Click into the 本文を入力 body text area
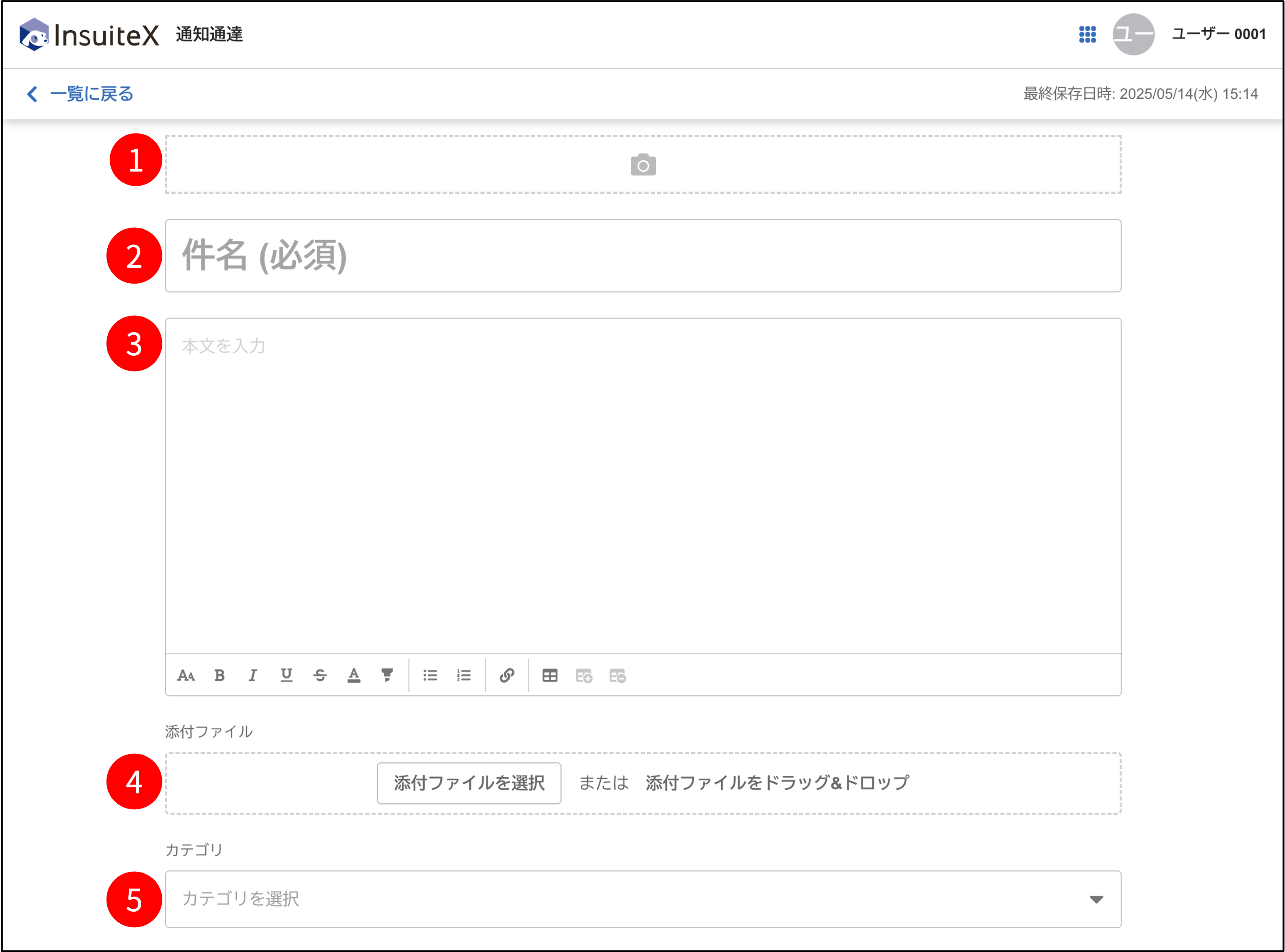 tap(643, 486)
